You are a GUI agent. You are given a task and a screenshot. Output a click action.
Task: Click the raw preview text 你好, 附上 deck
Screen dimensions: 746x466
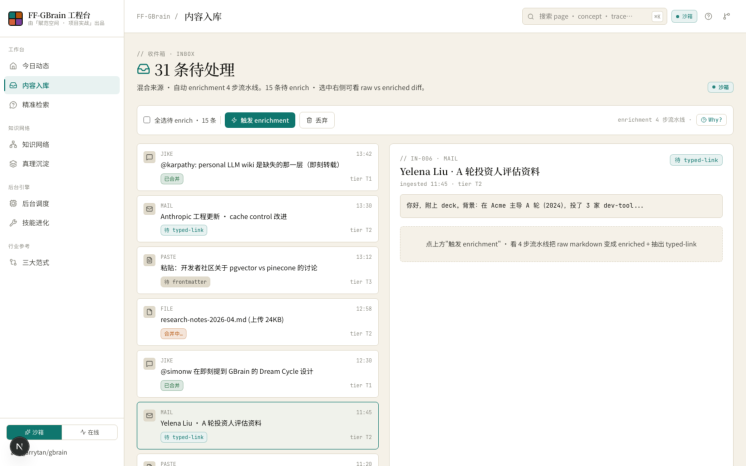[x=561, y=206]
